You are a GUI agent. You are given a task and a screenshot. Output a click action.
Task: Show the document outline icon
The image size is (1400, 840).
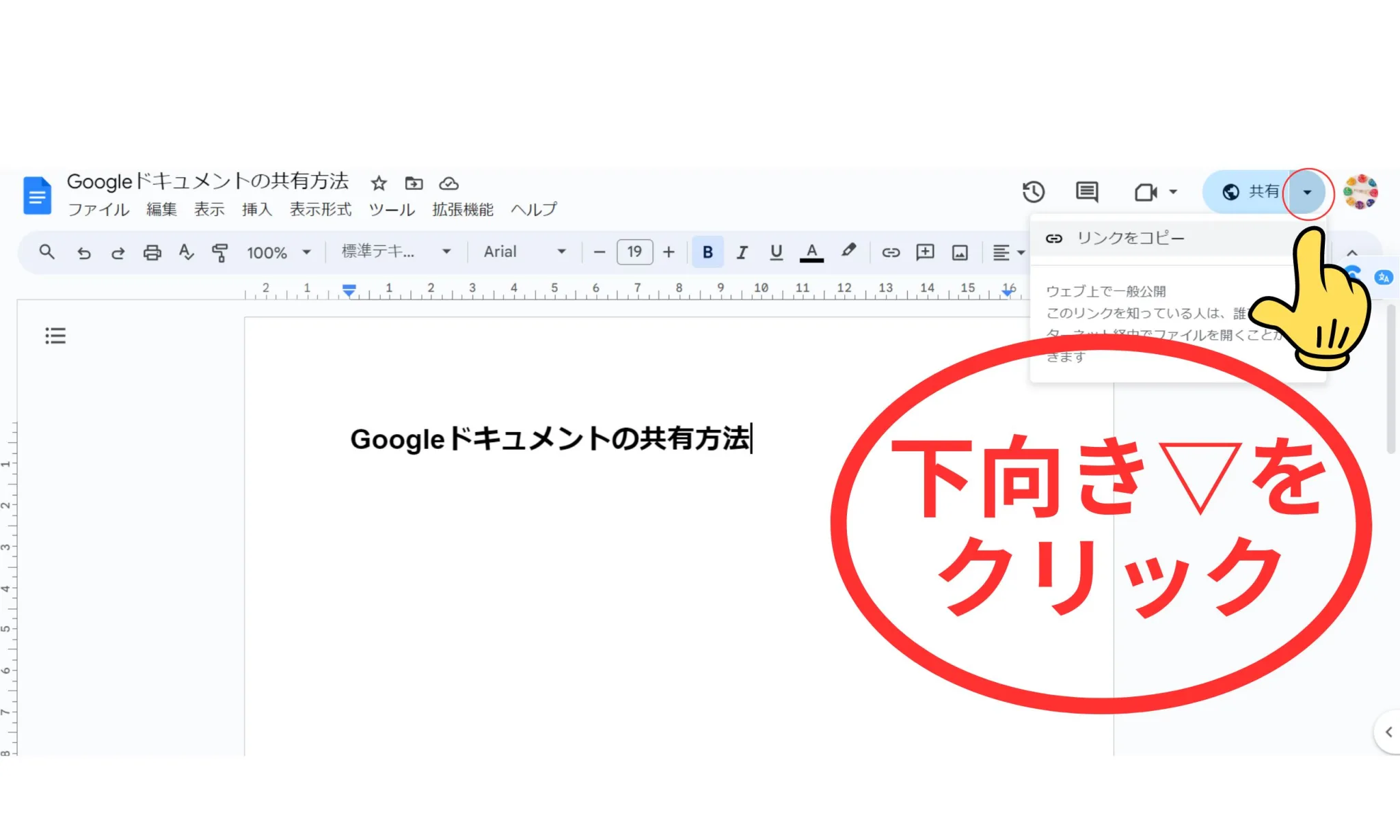(x=55, y=336)
